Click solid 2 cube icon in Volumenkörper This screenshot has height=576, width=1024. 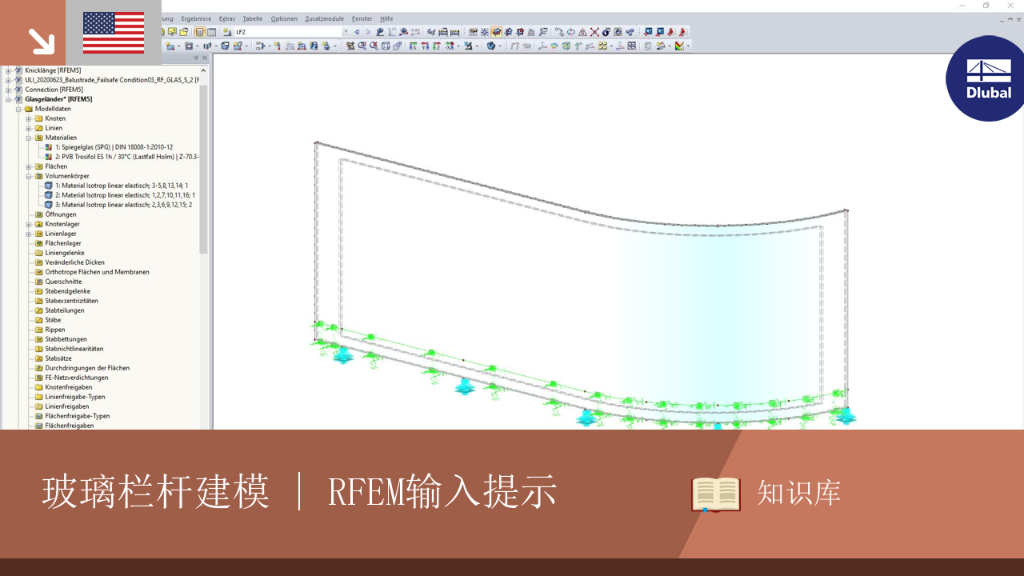(48, 195)
